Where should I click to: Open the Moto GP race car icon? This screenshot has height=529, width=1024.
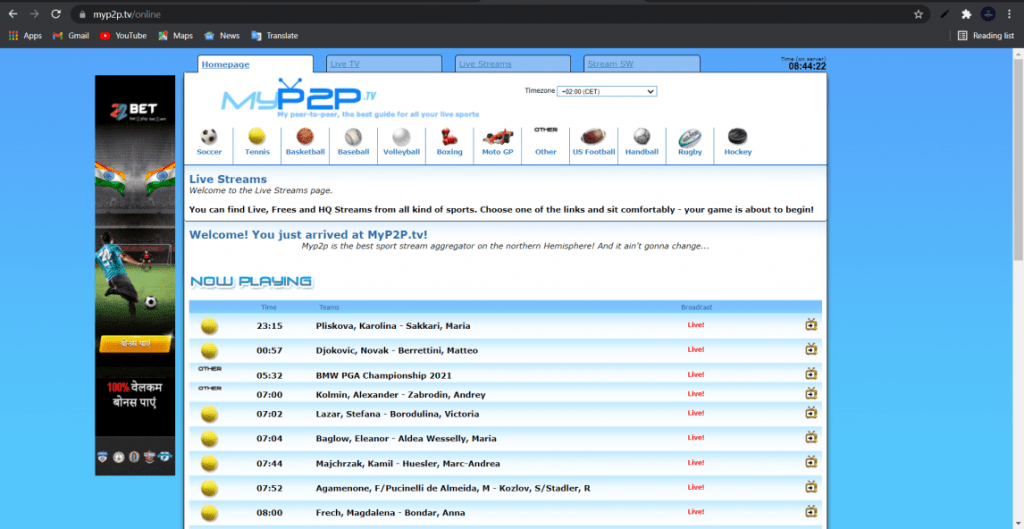[498, 137]
